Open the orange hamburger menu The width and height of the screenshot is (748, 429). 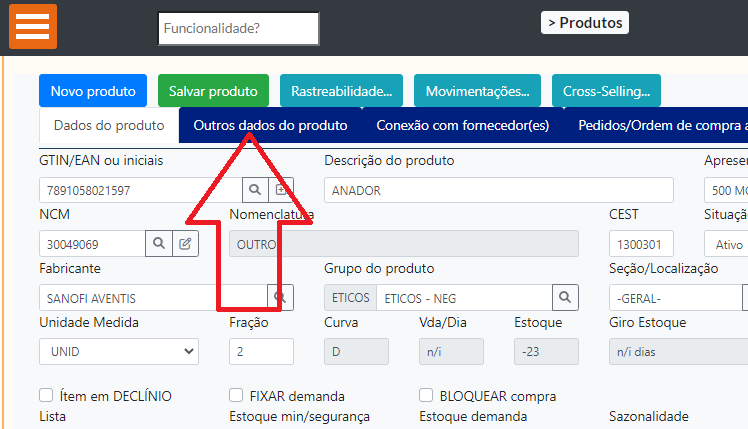tap(32, 27)
